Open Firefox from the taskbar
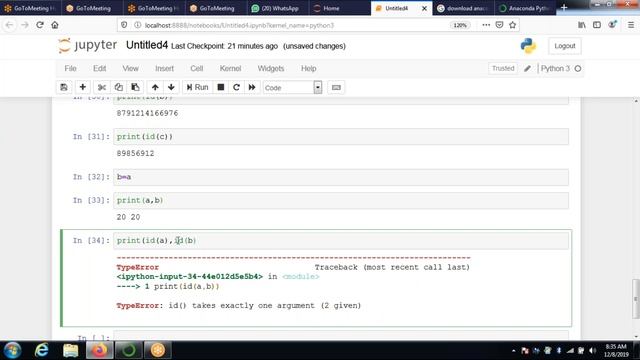The height and width of the screenshot is (360, 640). tap(99, 350)
